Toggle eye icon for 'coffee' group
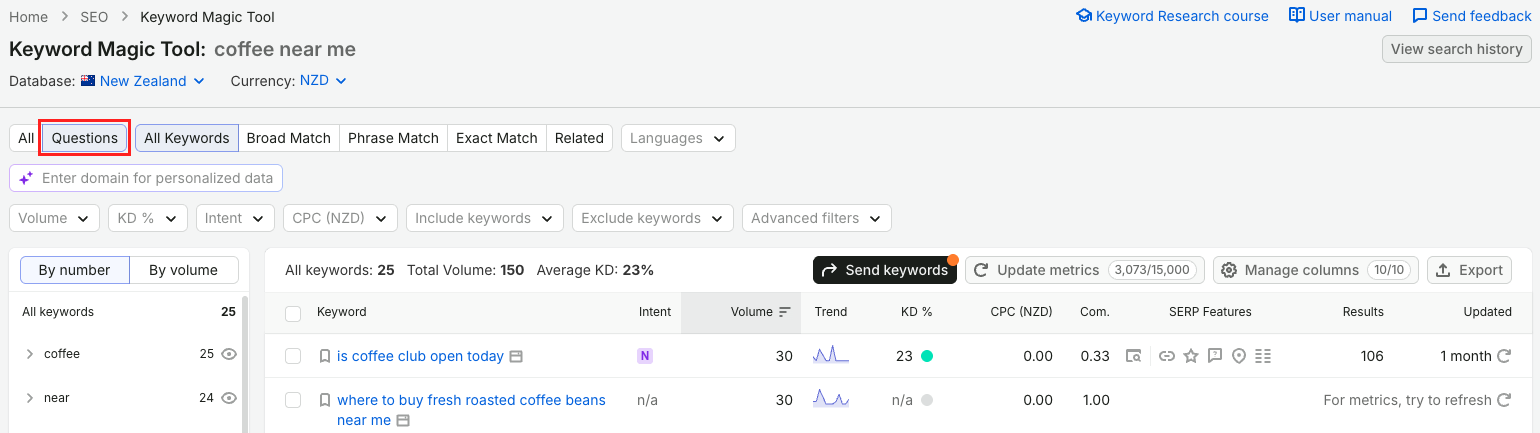 [229, 354]
